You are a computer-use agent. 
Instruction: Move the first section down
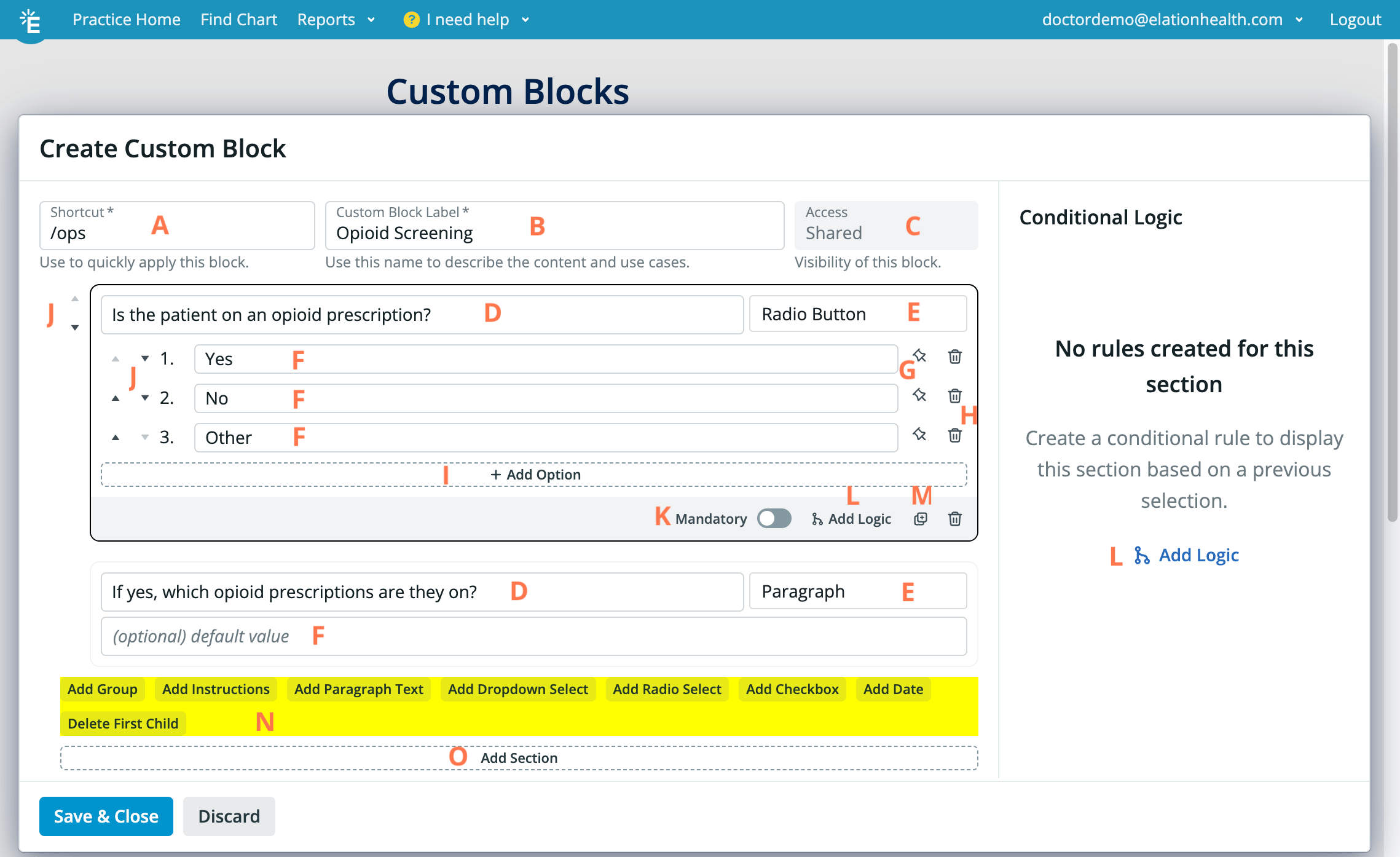click(x=75, y=327)
